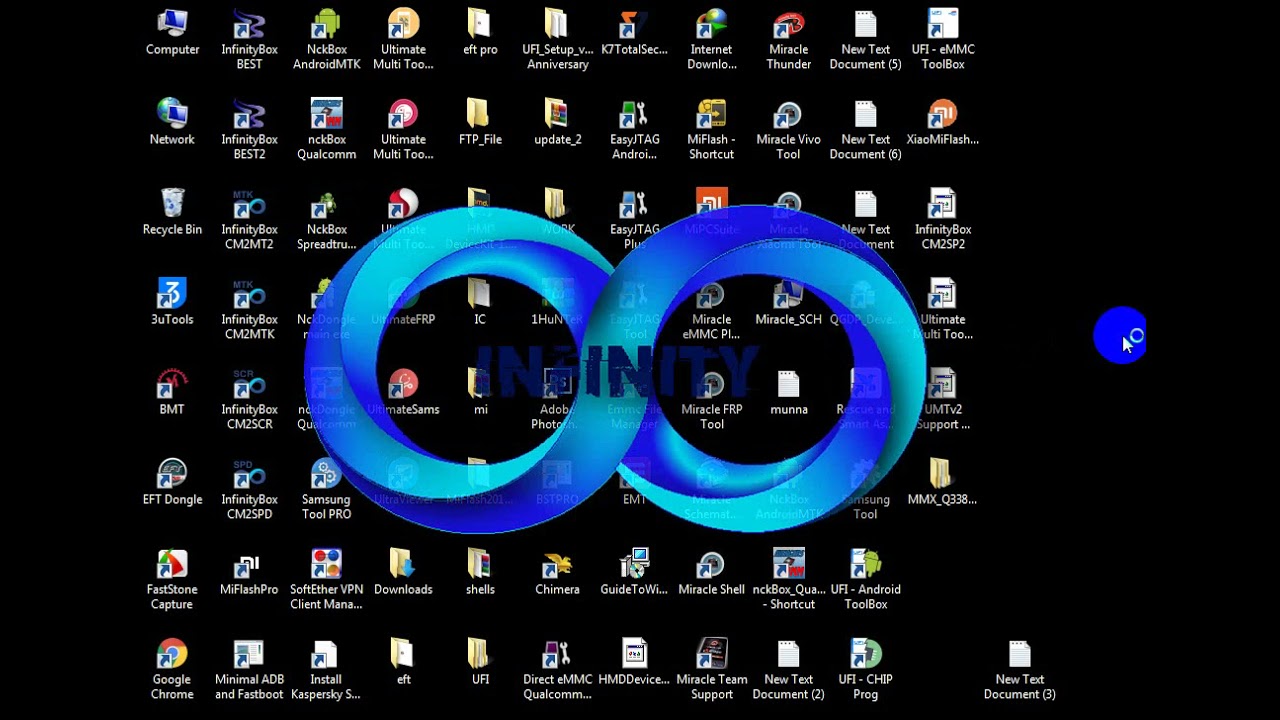Open the eft pro folder
This screenshot has width=1280, height=720.
point(480,34)
